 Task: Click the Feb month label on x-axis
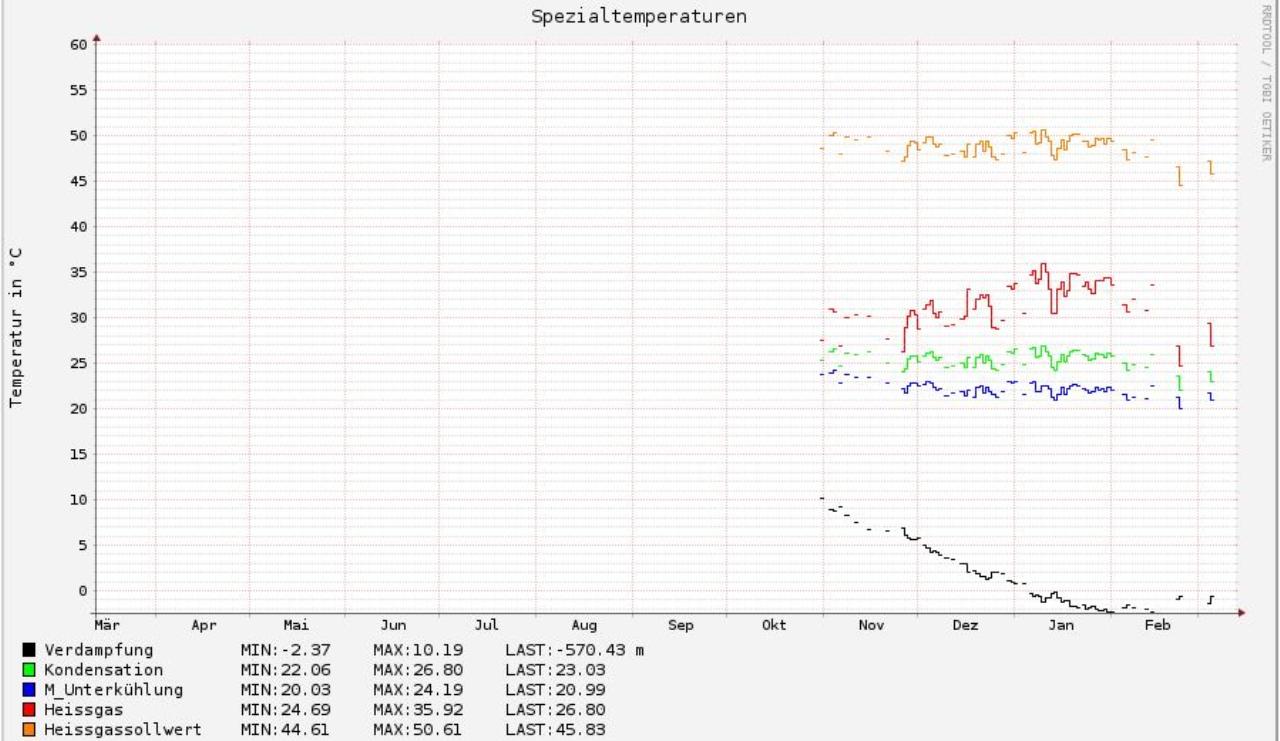click(x=1158, y=625)
